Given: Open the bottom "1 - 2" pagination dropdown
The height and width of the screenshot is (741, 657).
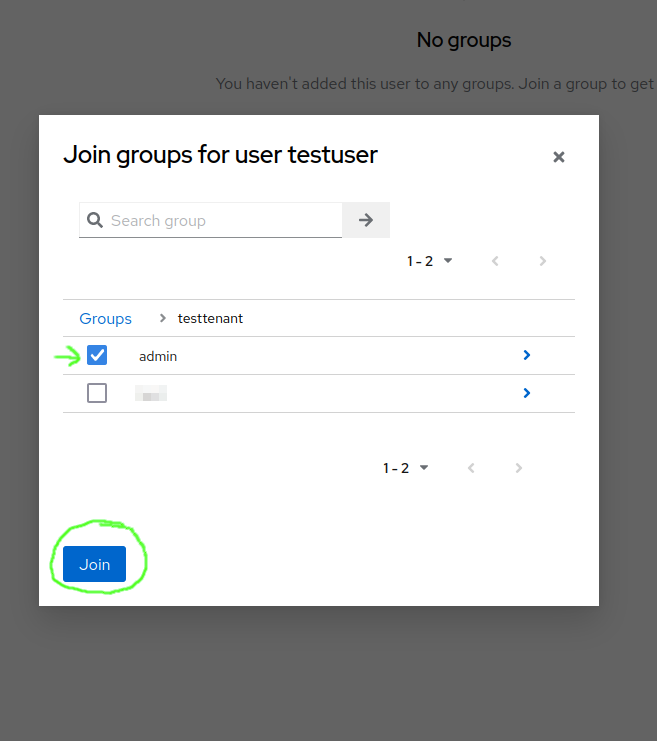Looking at the screenshot, I should coord(406,468).
